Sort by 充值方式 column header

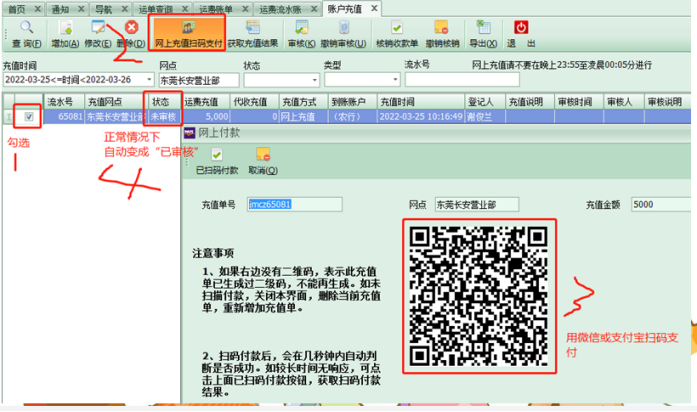[304, 102]
